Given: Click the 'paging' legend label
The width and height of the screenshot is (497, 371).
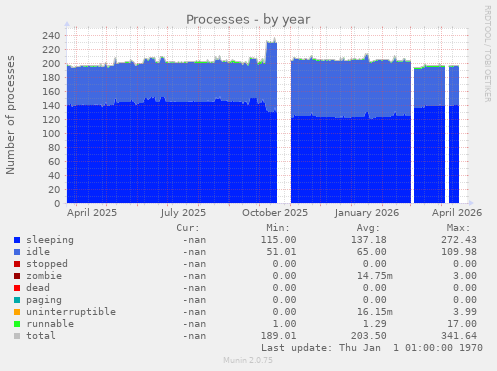Looking at the screenshot, I should pos(44,300).
